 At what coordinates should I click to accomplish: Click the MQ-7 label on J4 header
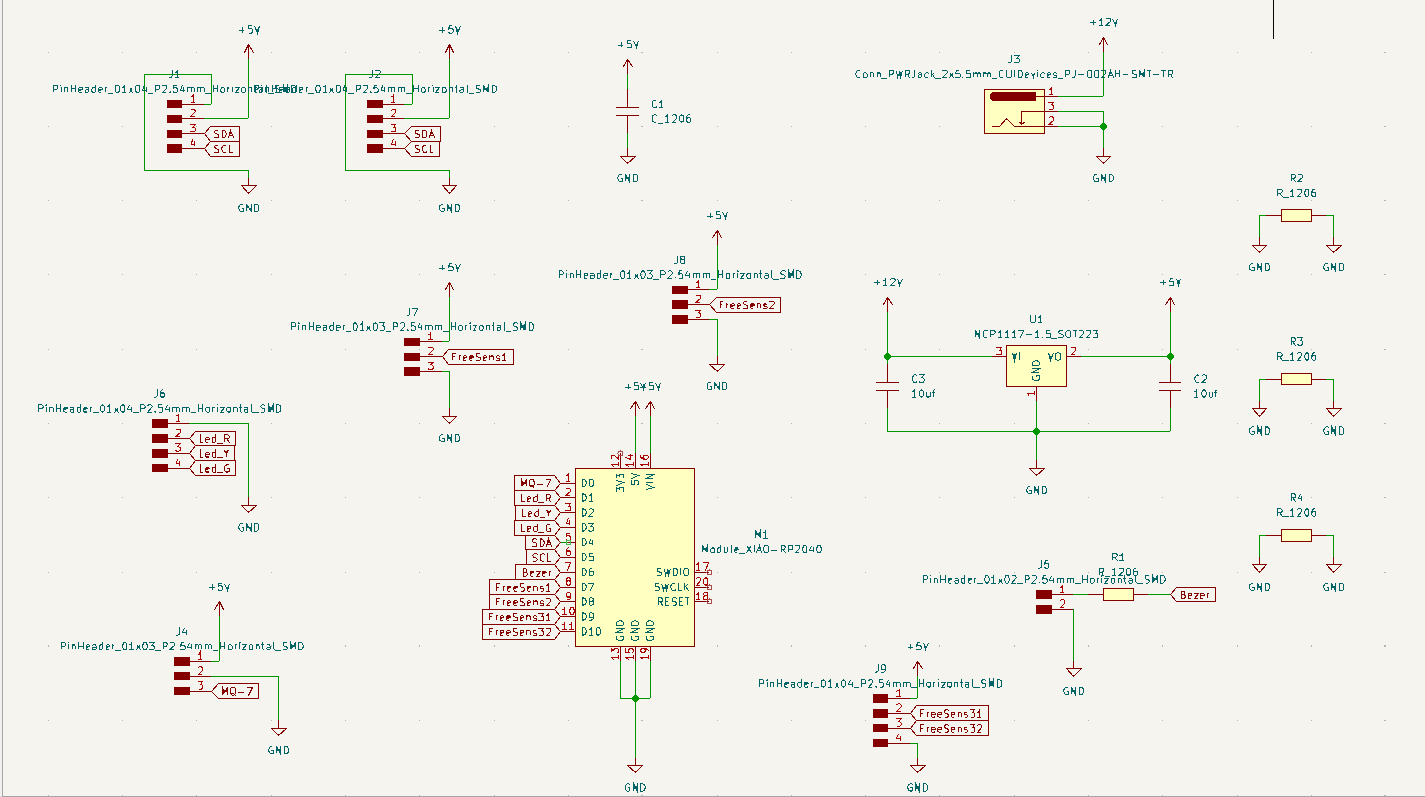point(235,691)
